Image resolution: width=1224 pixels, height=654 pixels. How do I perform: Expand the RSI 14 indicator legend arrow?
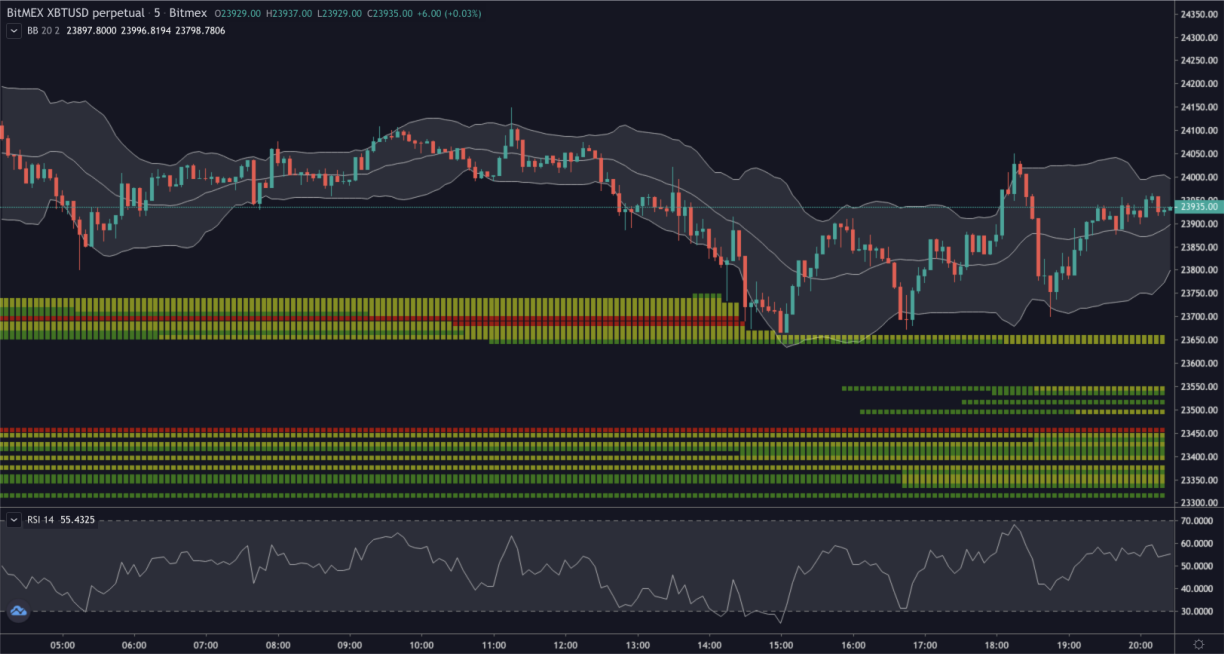coord(15,520)
